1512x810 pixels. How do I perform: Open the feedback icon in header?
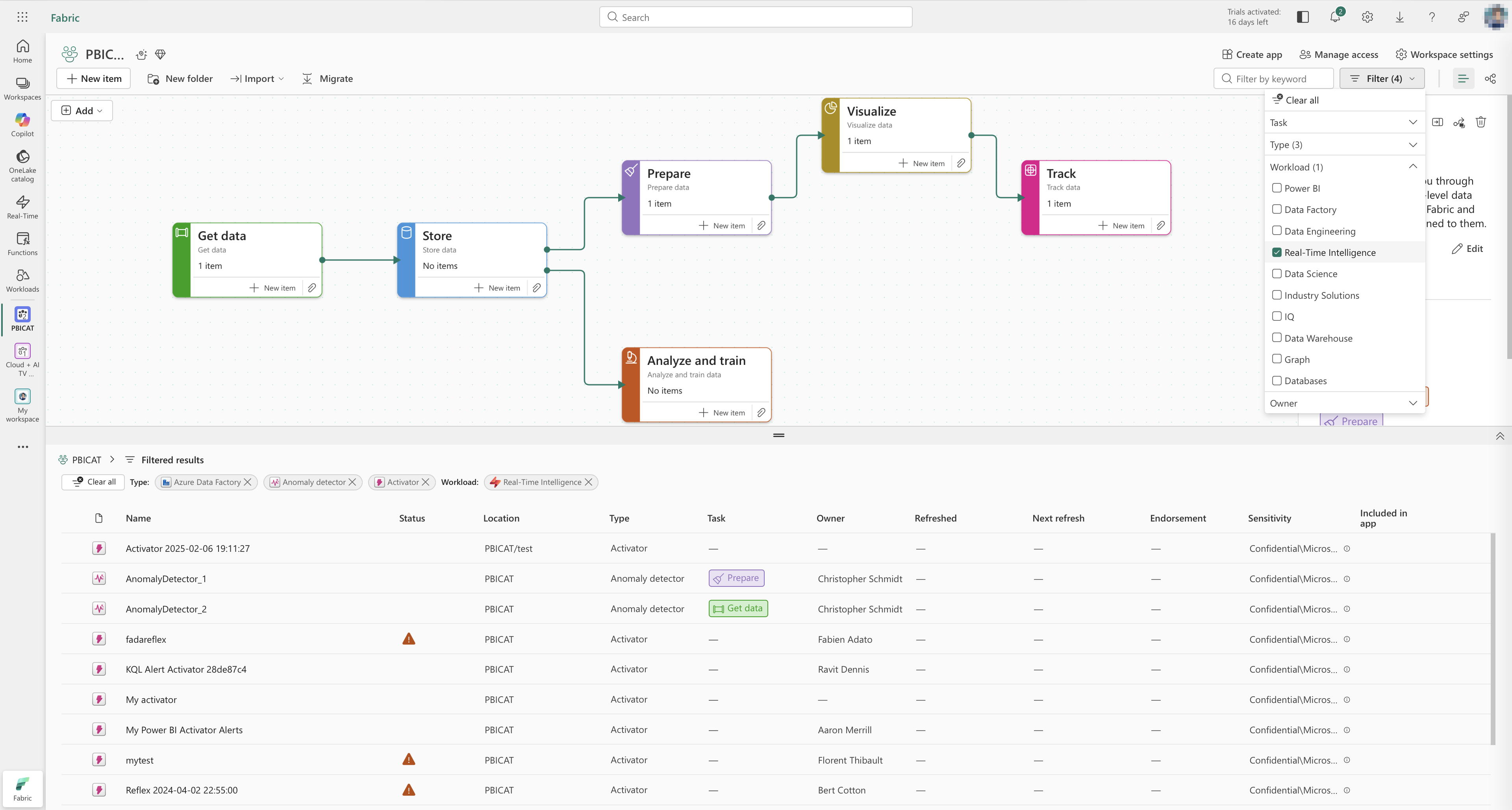pyautogui.click(x=1464, y=17)
